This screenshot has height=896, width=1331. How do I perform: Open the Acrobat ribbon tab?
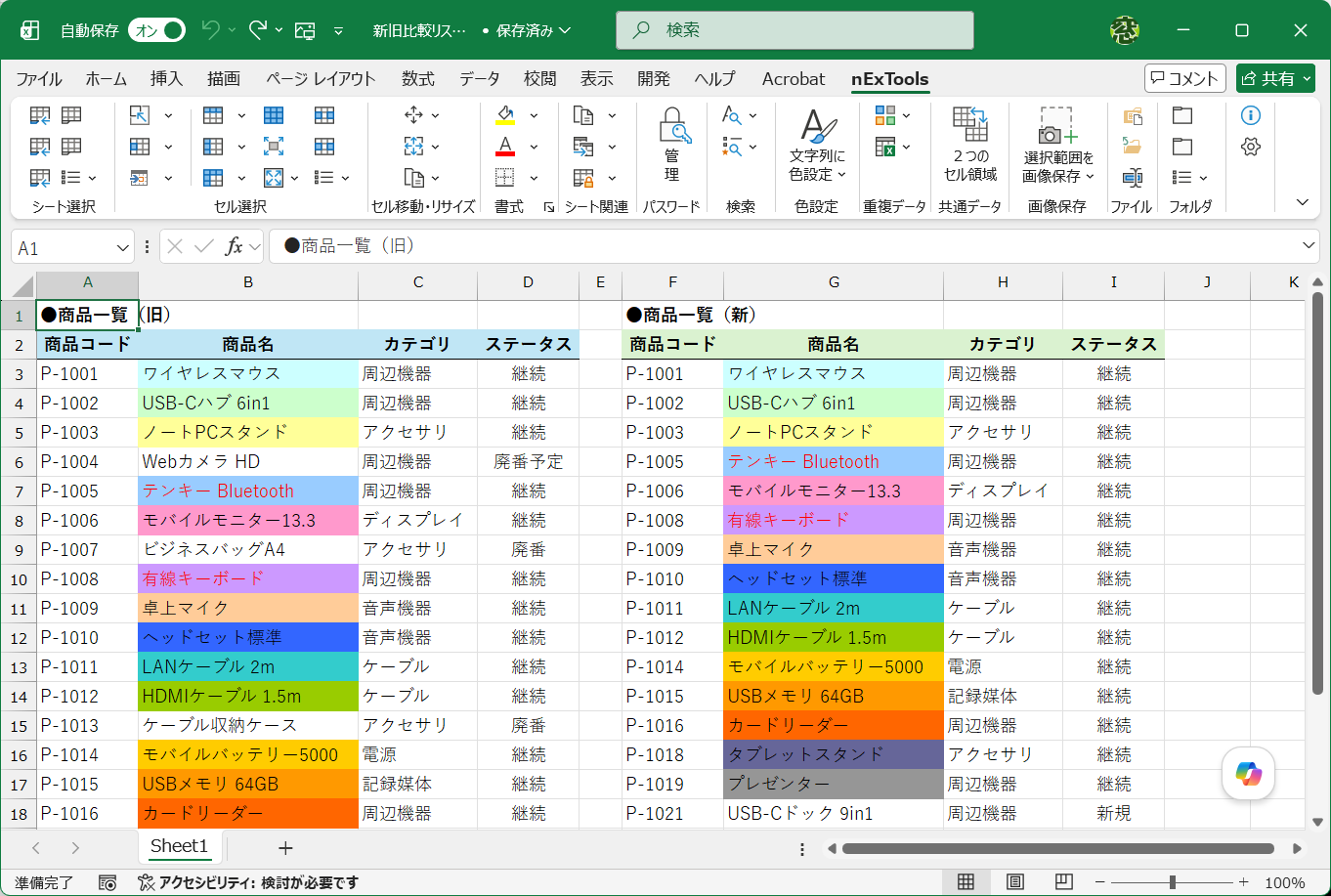click(794, 79)
